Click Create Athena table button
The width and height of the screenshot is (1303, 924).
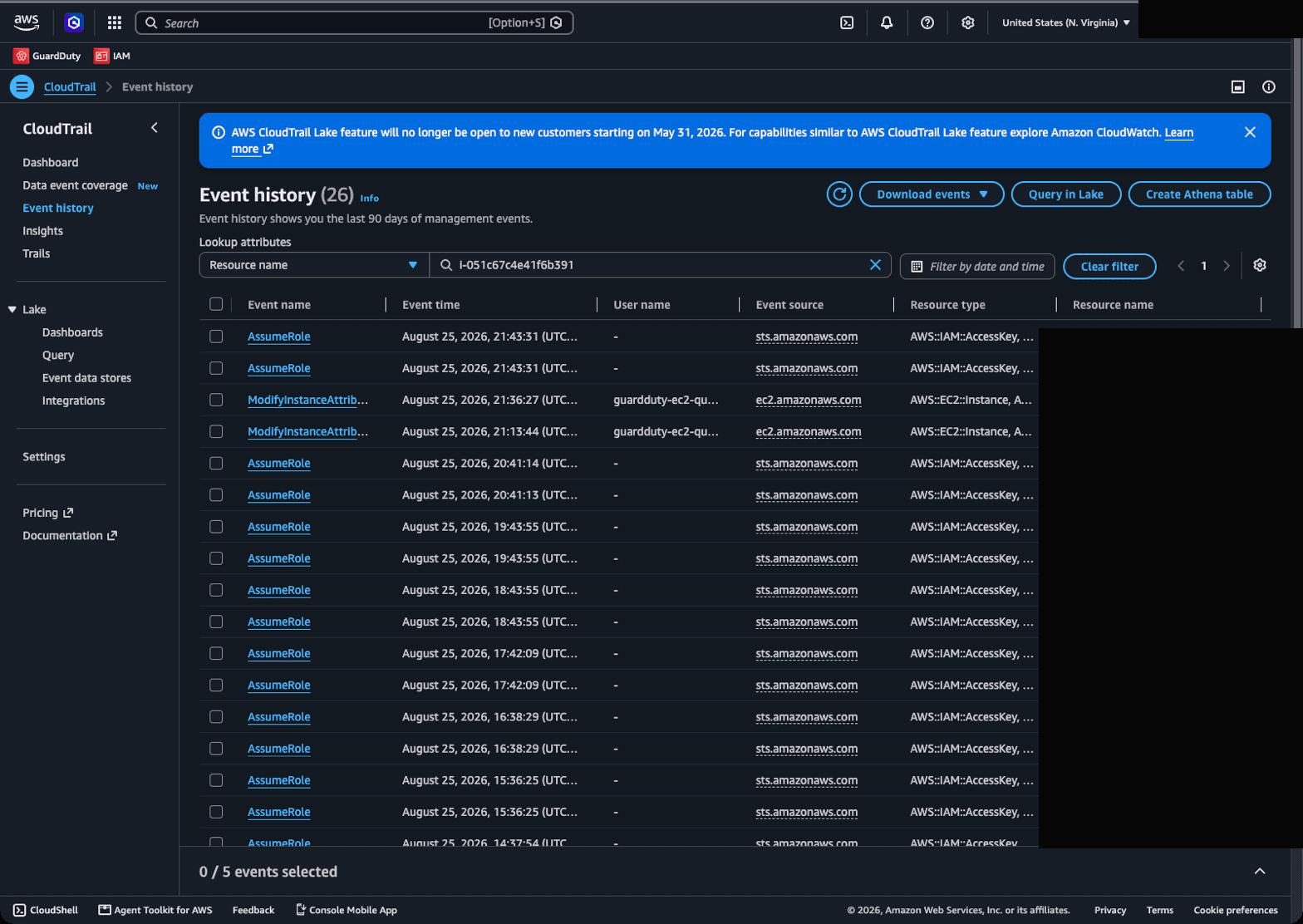pos(1199,194)
